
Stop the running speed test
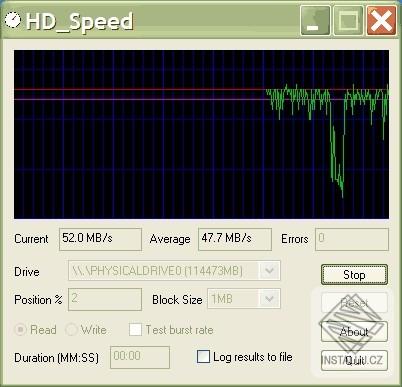point(354,275)
